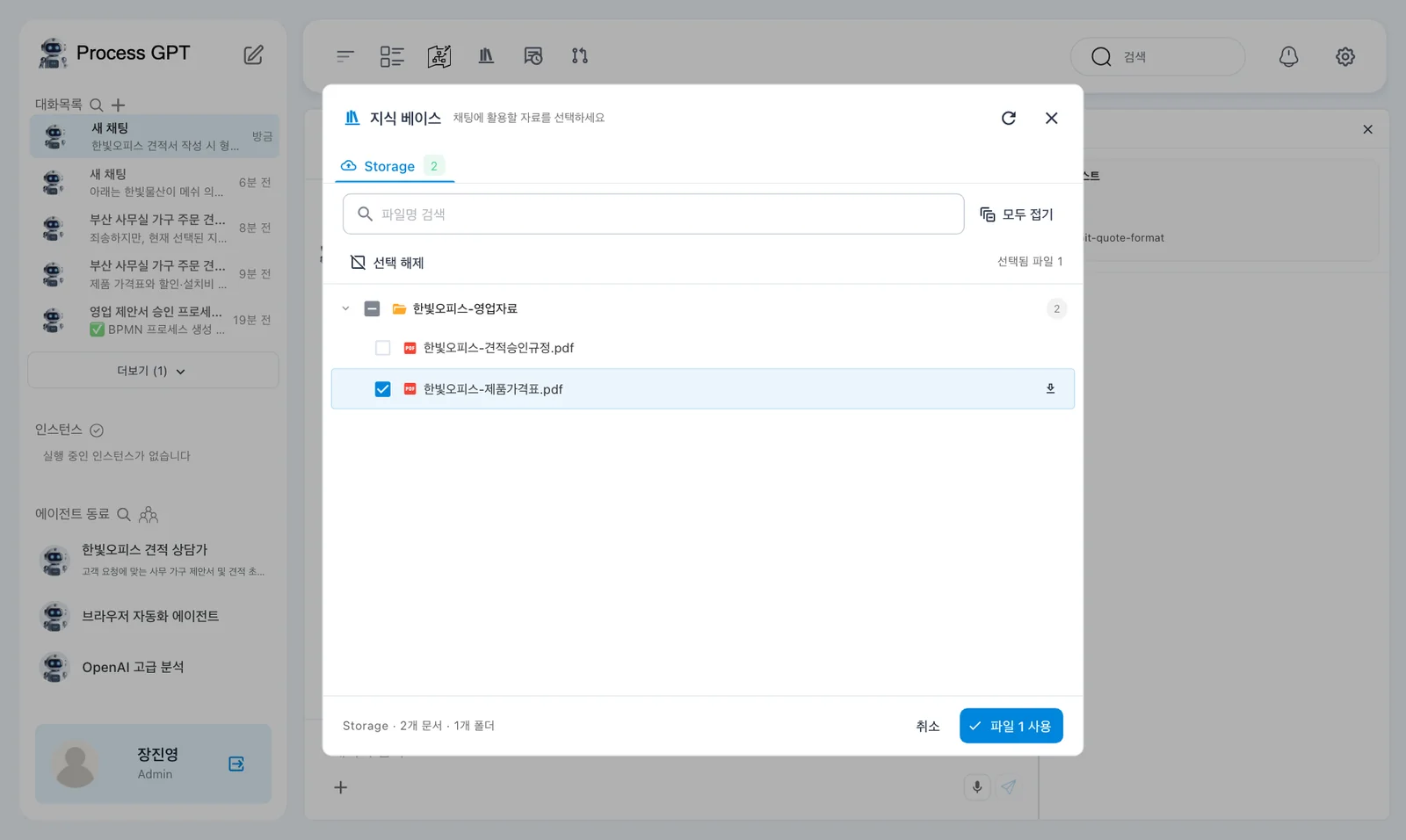Viewport: 1406px width, 840px height.
Task: Open the top toolbar menu lines icon
Action: point(345,56)
